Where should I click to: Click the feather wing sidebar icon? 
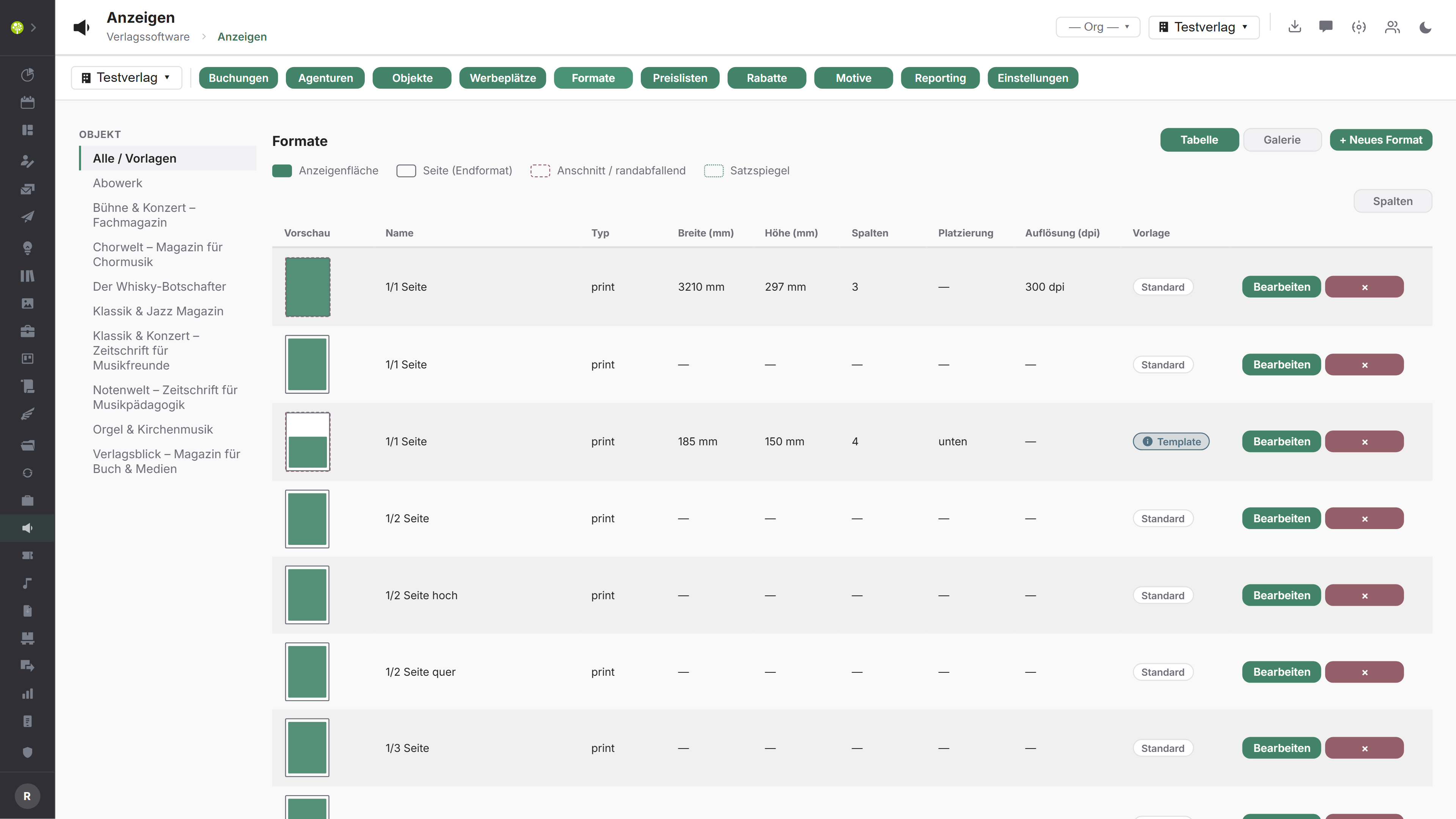click(x=27, y=414)
